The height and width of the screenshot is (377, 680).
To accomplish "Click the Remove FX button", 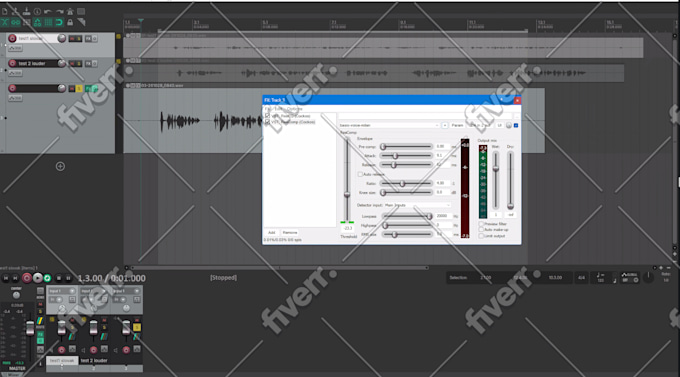I will [x=290, y=233].
